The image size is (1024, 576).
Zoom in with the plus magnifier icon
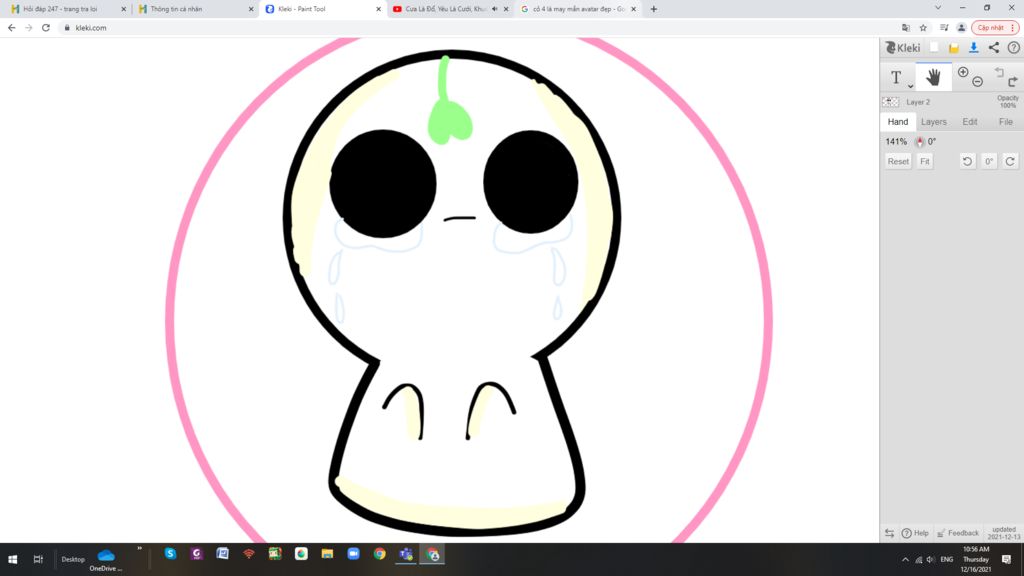coord(963,72)
